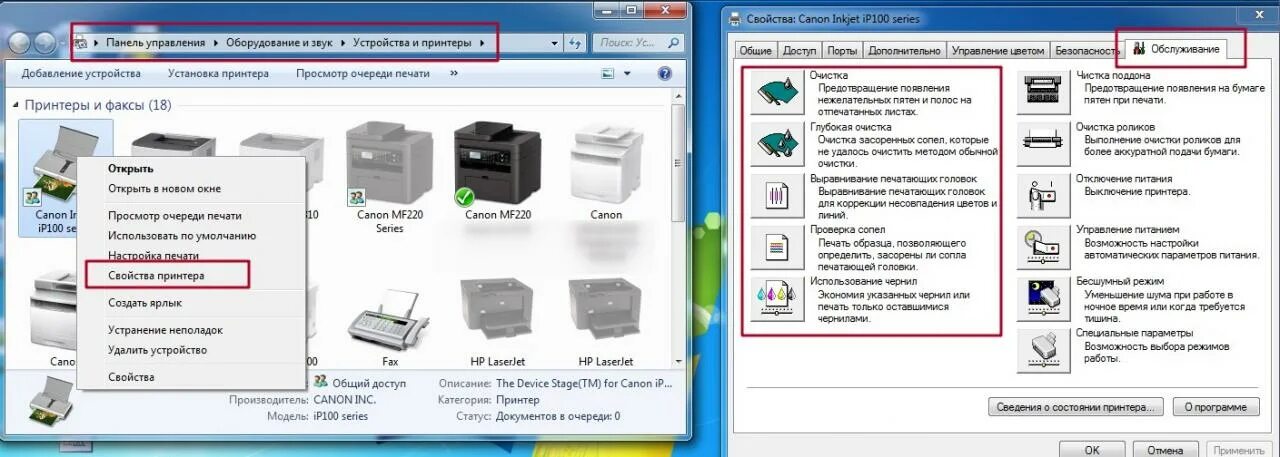
Task: Select the white Canon printer icon
Action: click(x=606, y=166)
